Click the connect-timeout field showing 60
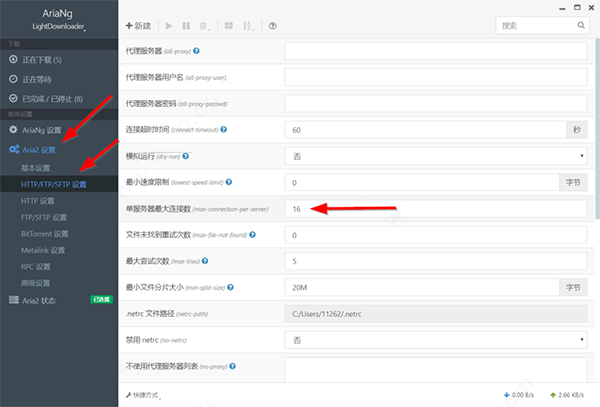The height and width of the screenshot is (407, 600). click(426, 130)
